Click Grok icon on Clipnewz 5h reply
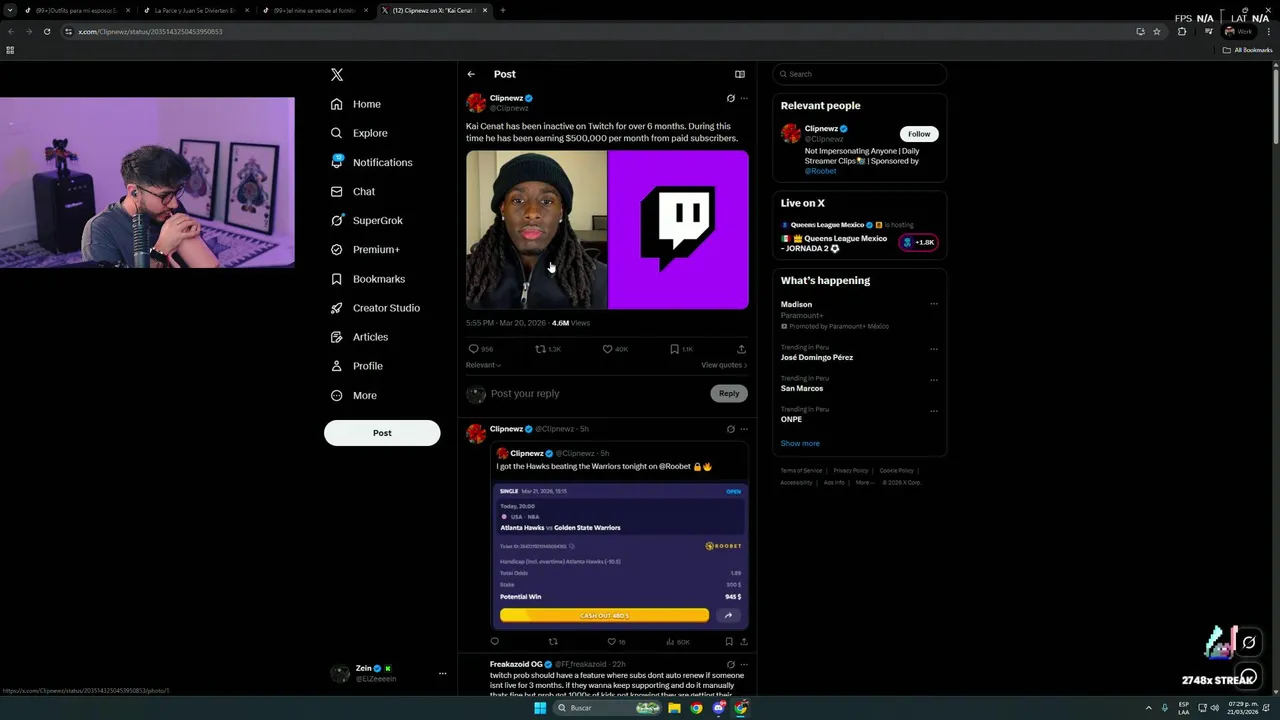This screenshot has height=720, width=1280. click(730, 429)
